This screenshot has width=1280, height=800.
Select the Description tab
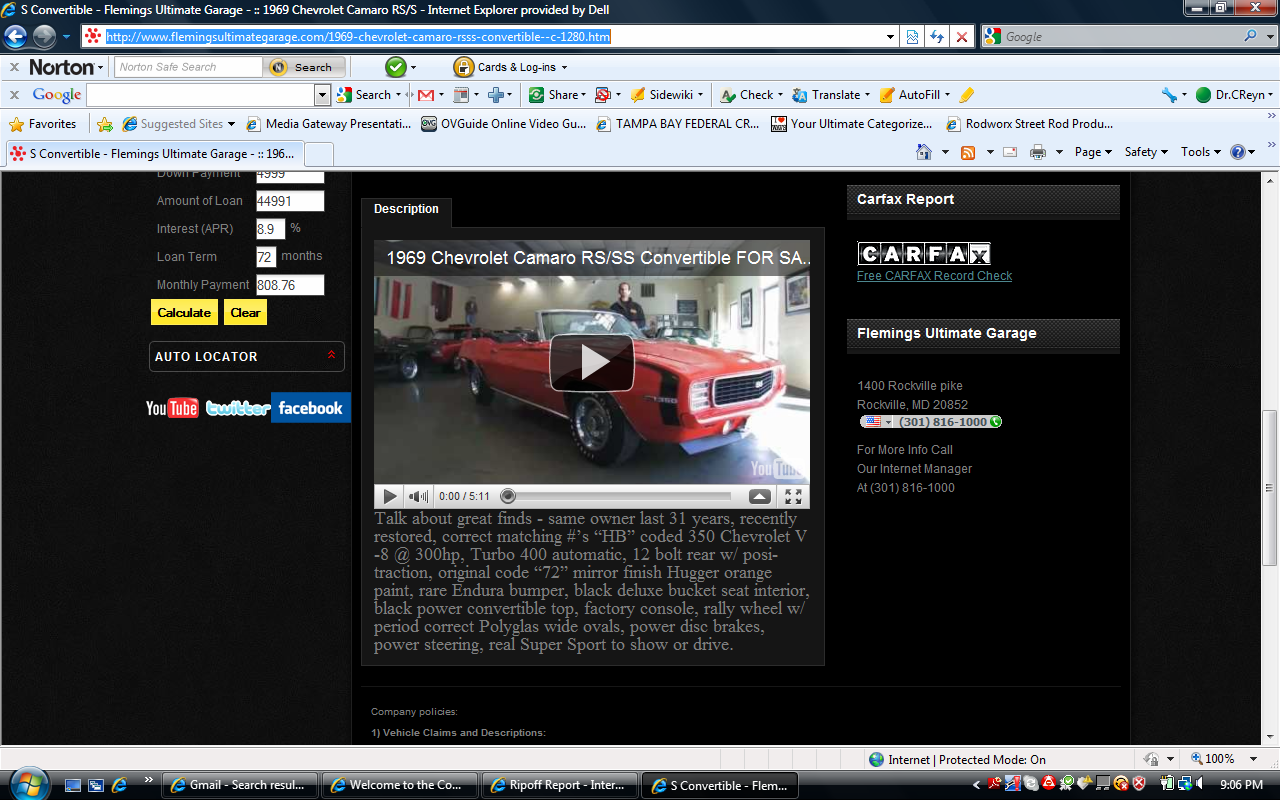pos(406,209)
